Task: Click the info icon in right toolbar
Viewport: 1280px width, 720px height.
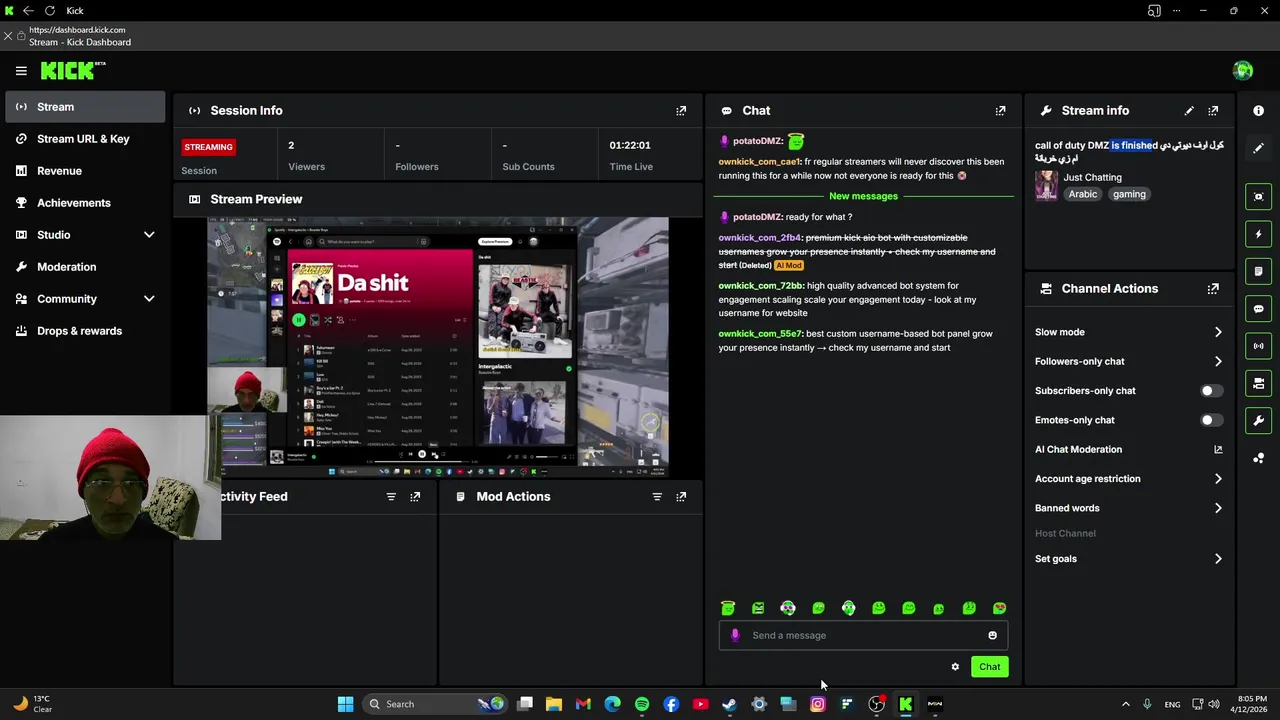Action: click(x=1259, y=111)
